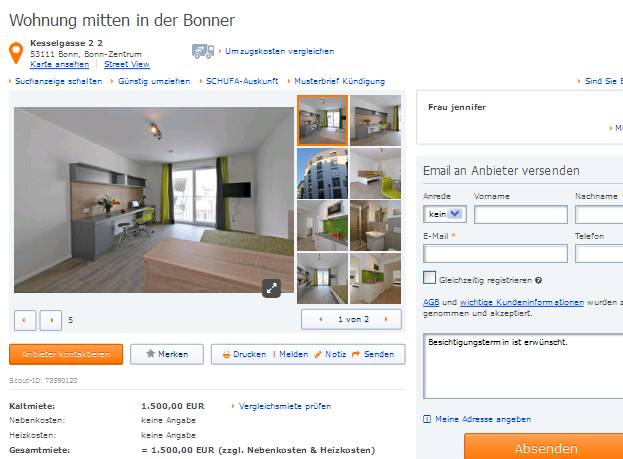The width and height of the screenshot is (623, 459).
Task: Open the SCHUFA-Auskunft link
Action: point(242,81)
